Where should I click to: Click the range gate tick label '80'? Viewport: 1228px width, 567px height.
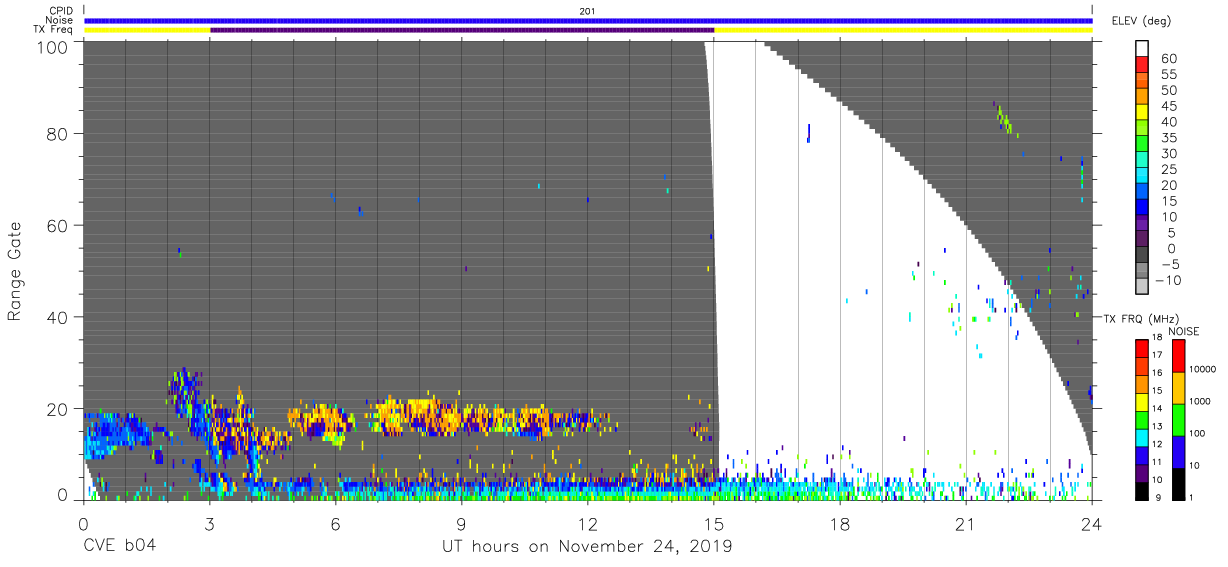tap(56, 133)
